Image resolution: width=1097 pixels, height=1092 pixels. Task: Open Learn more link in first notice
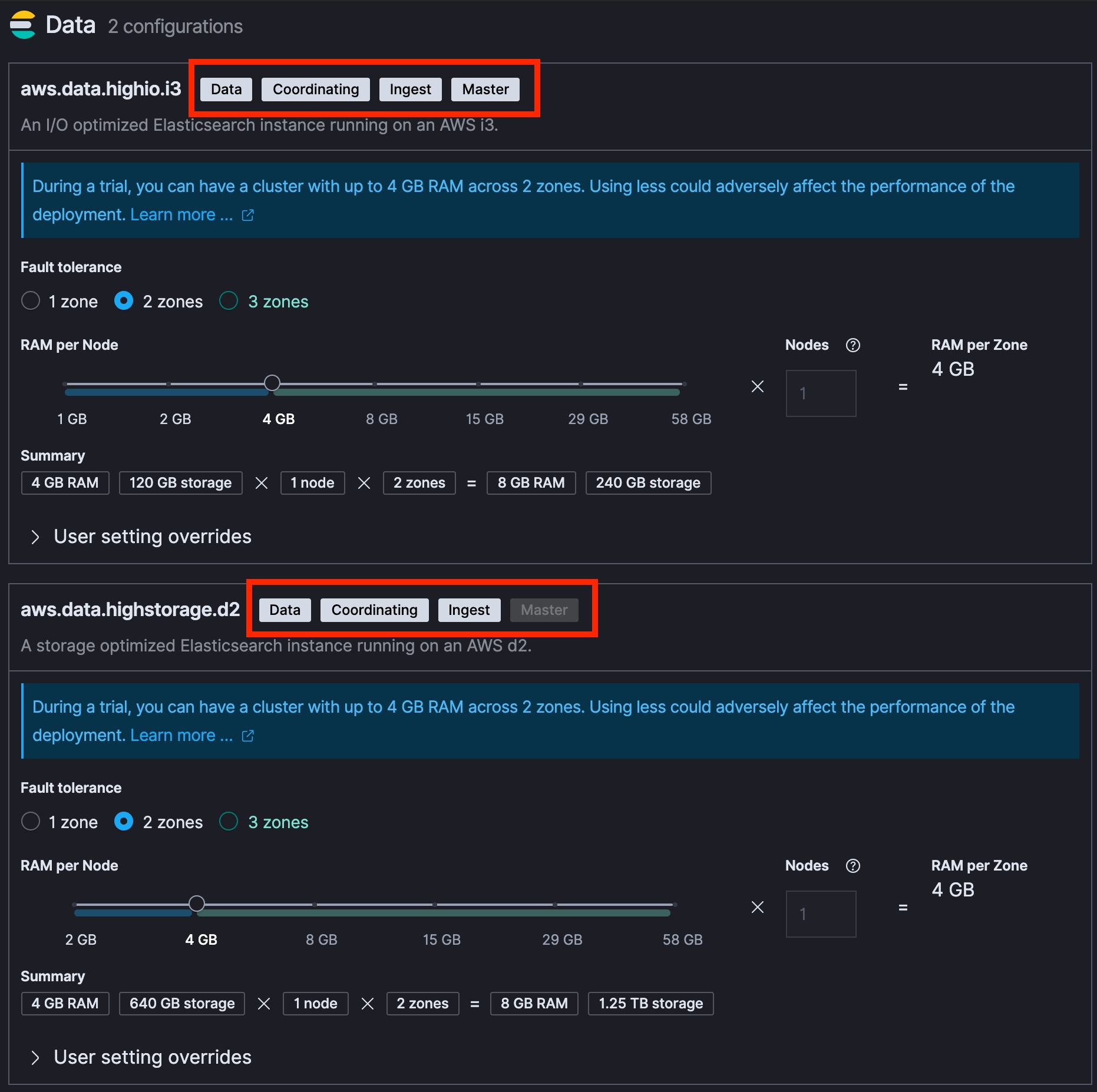coord(181,215)
